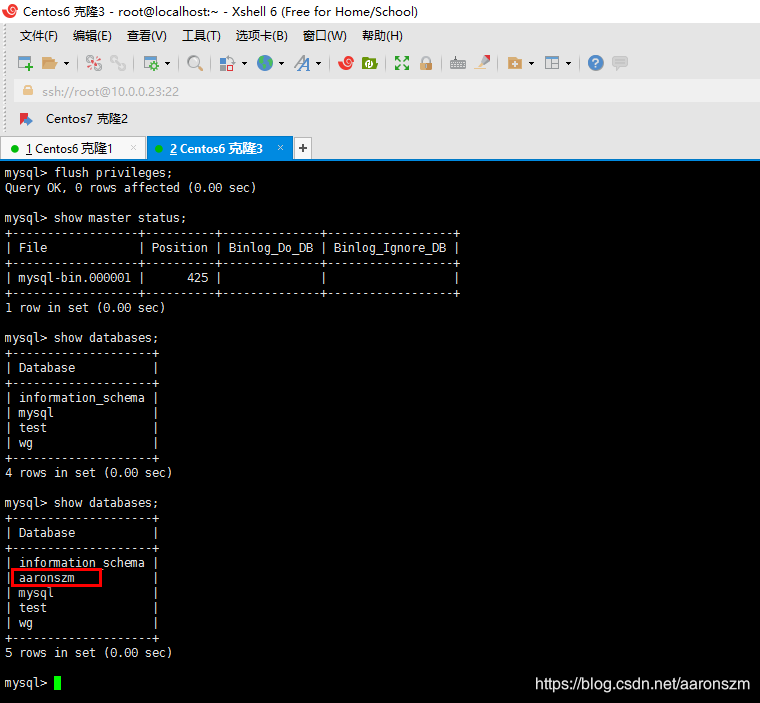The width and height of the screenshot is (760, 703).
Task: Expand the Encoding globe dropdown arrow
Action: (282, 64)
